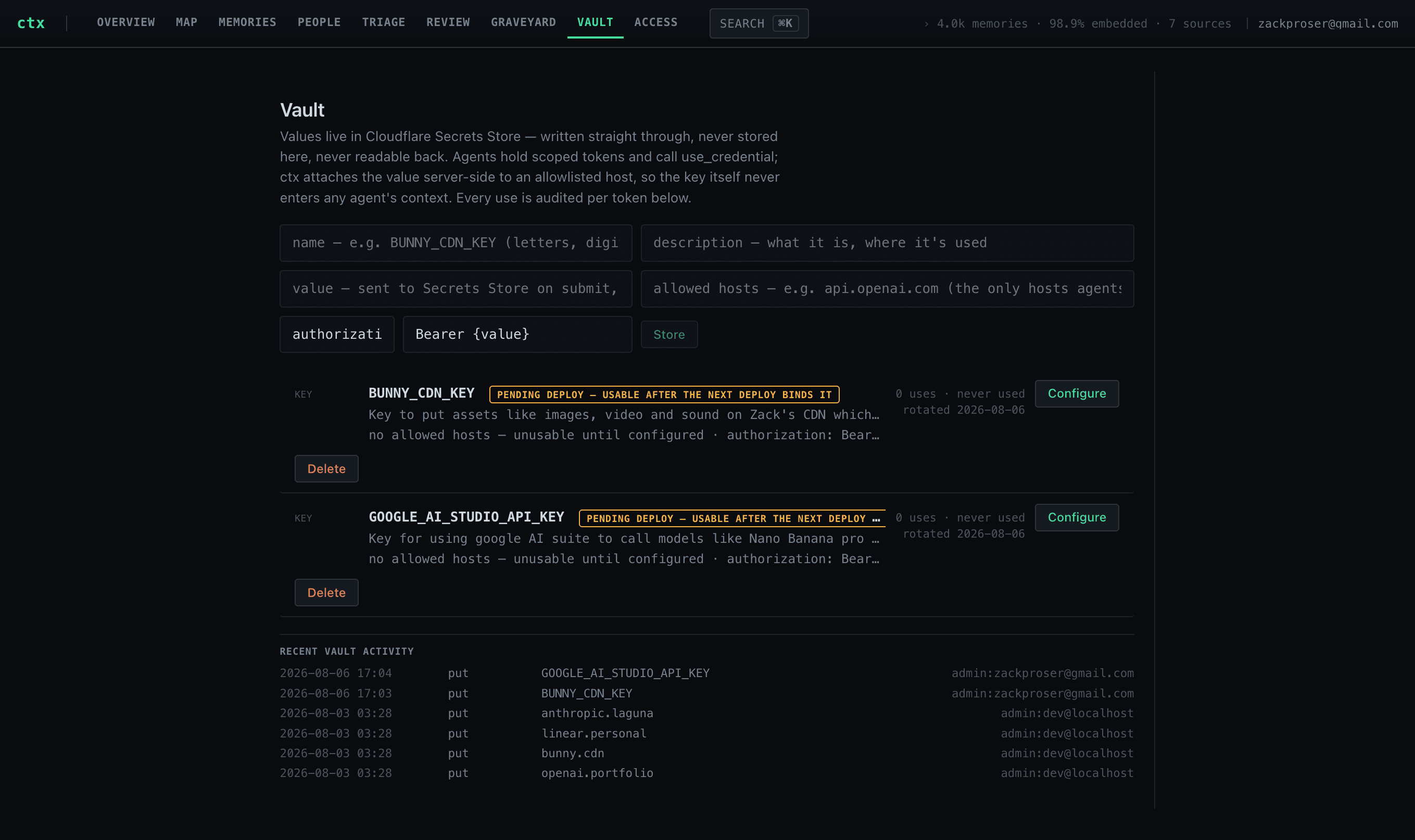Navigate to the Graveyard tab
1415x840 pixels.
(x=523, y=23)
